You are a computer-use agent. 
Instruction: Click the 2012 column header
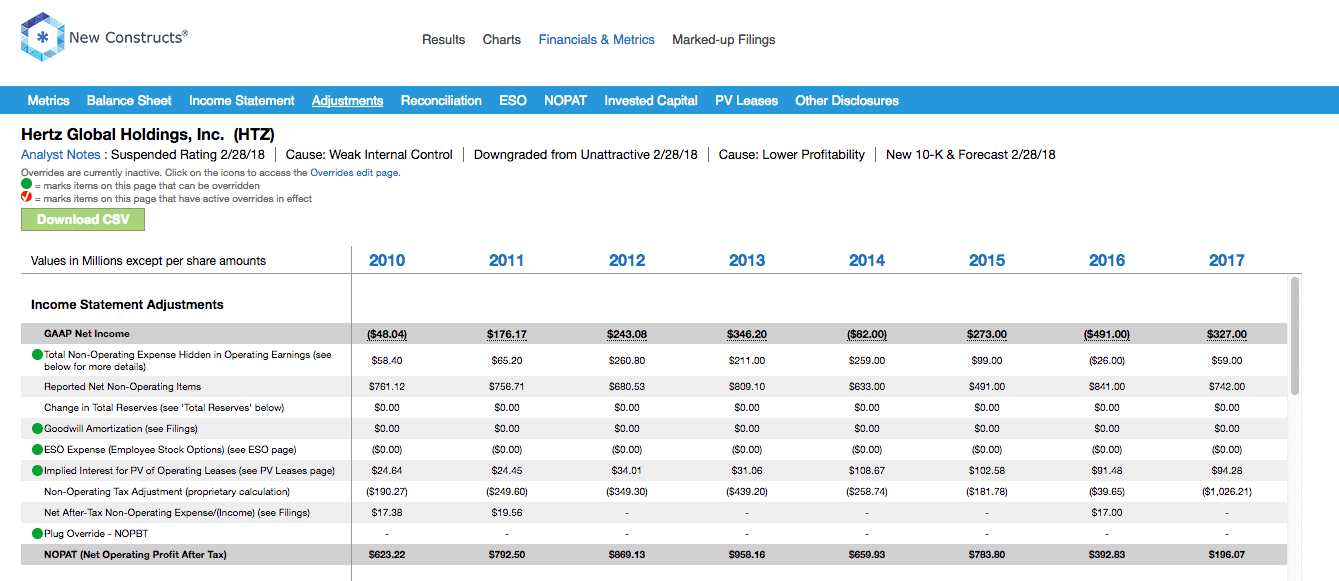pyautogui.click(x=627, y=260)
